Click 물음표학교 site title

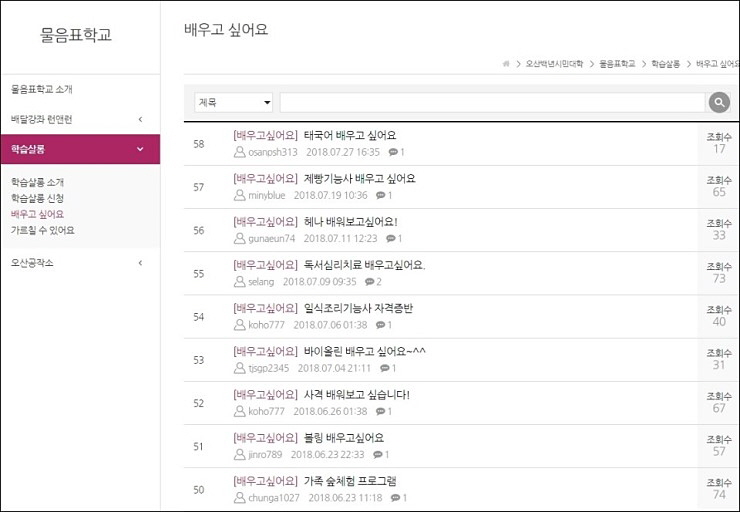coord(76,35)
